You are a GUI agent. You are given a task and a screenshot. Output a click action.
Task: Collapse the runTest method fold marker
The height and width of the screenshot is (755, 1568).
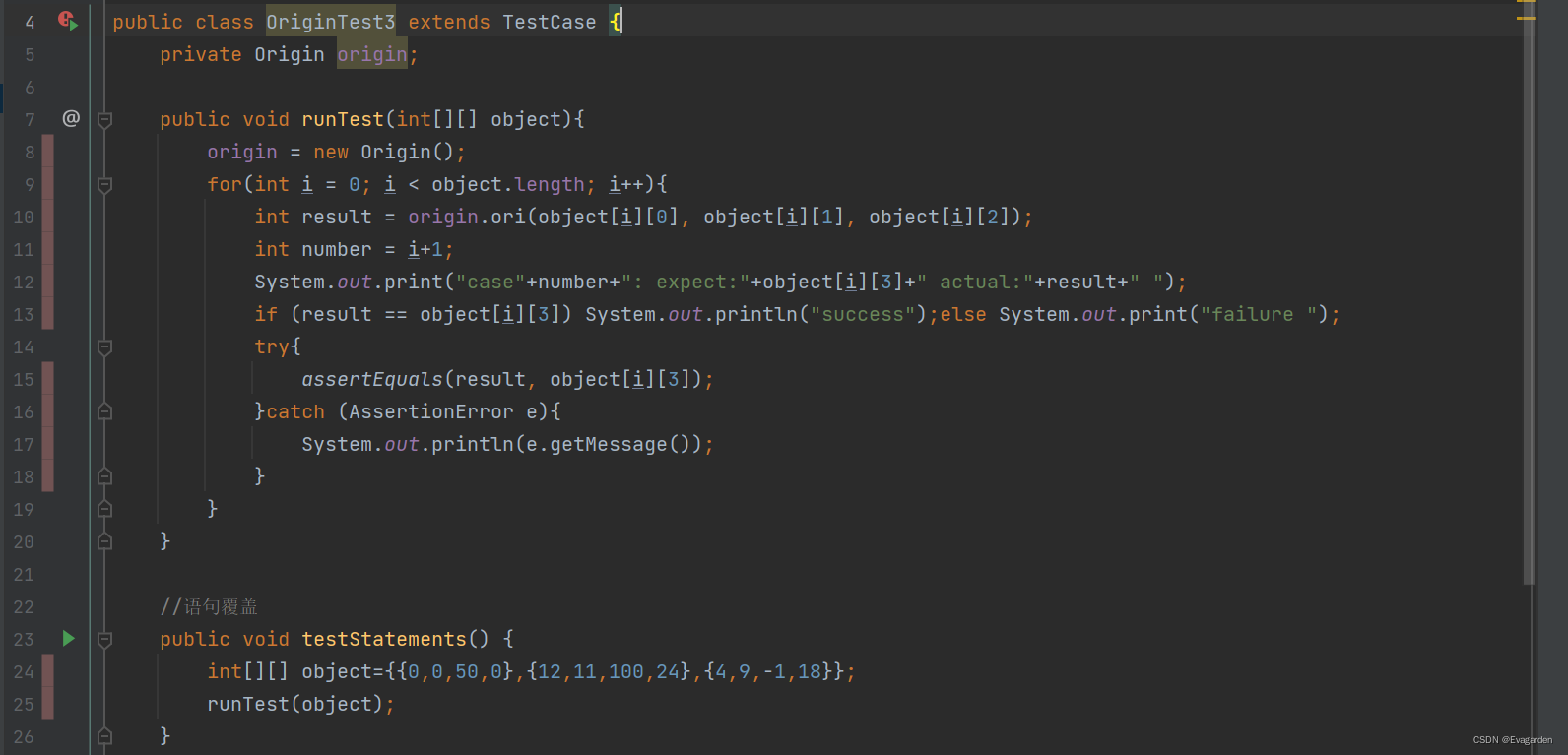click(104, 119)
